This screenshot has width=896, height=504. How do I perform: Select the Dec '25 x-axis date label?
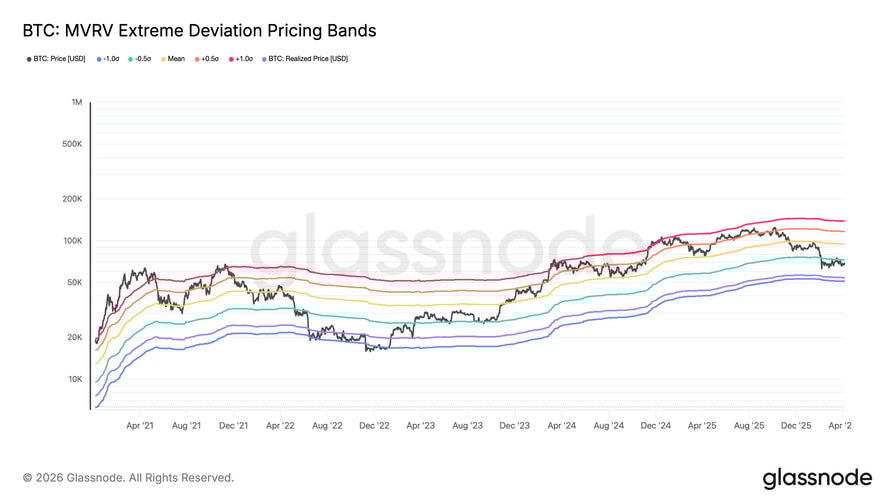tap(796, 426)
